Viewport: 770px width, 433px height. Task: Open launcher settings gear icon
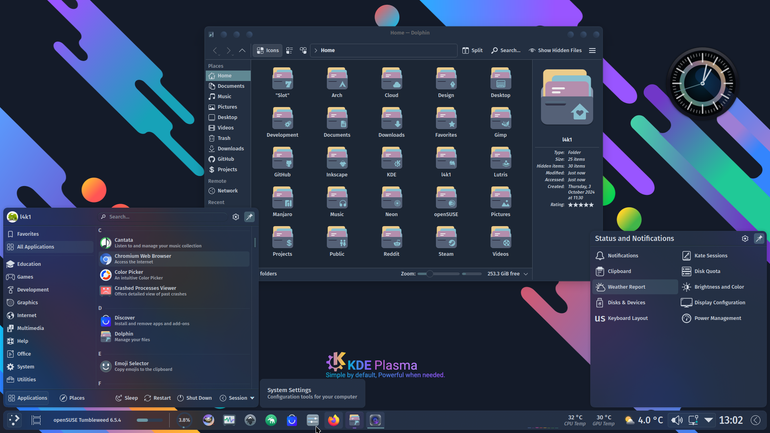[236, 216]
